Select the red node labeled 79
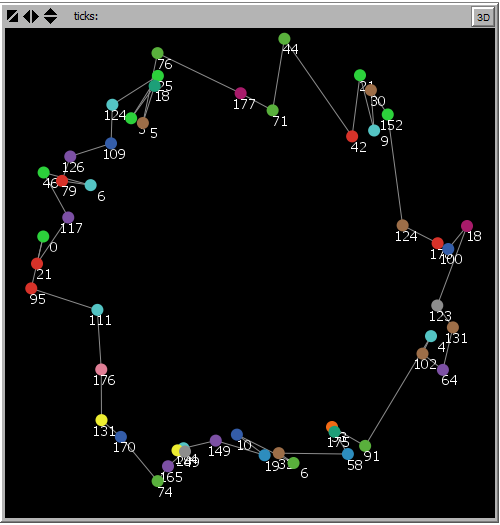The width and height of the screenshot is (500, 525). pyautogui.click(x=62, y=181)
